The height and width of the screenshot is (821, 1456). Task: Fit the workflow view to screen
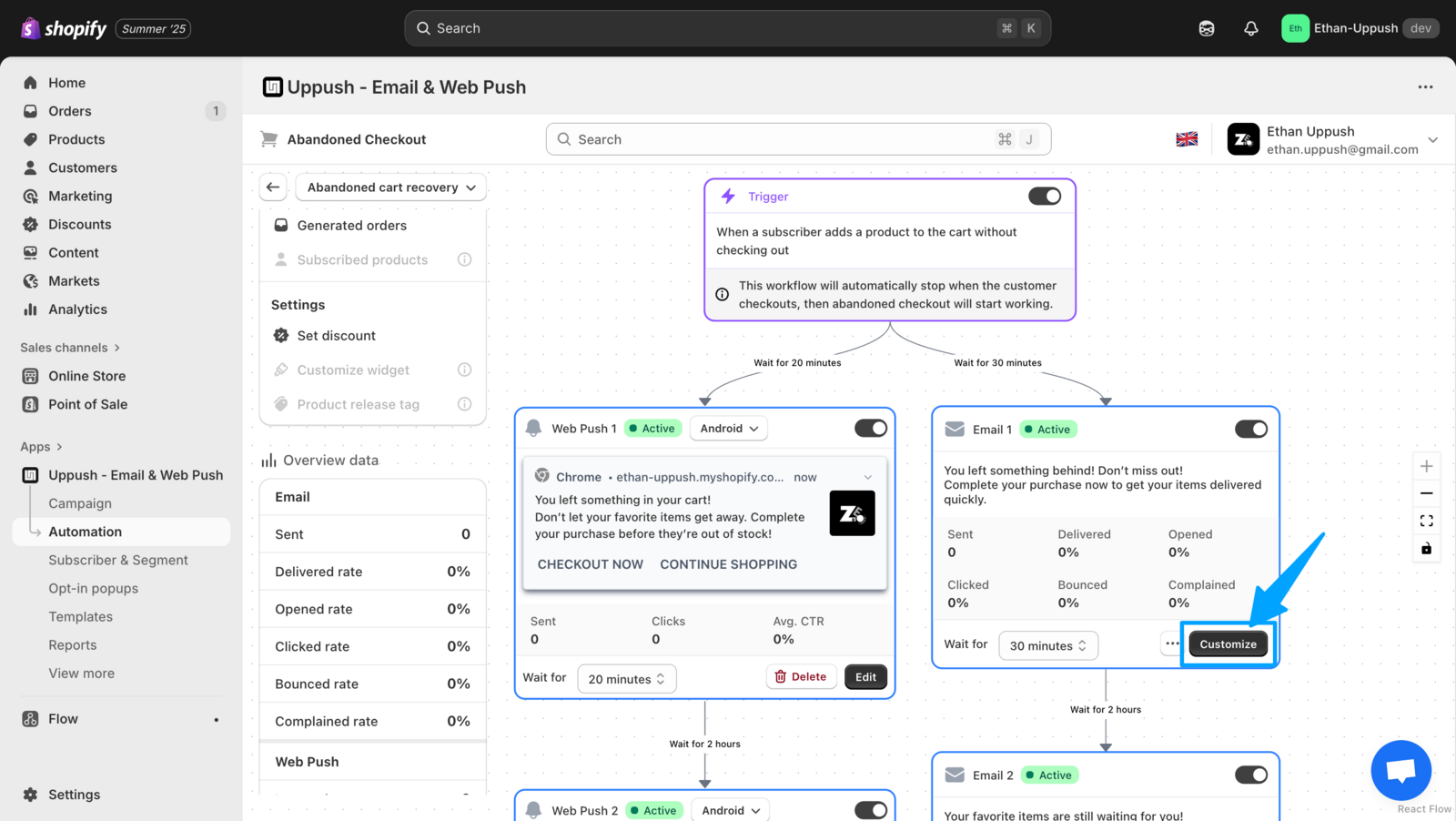pos(1426,521)
